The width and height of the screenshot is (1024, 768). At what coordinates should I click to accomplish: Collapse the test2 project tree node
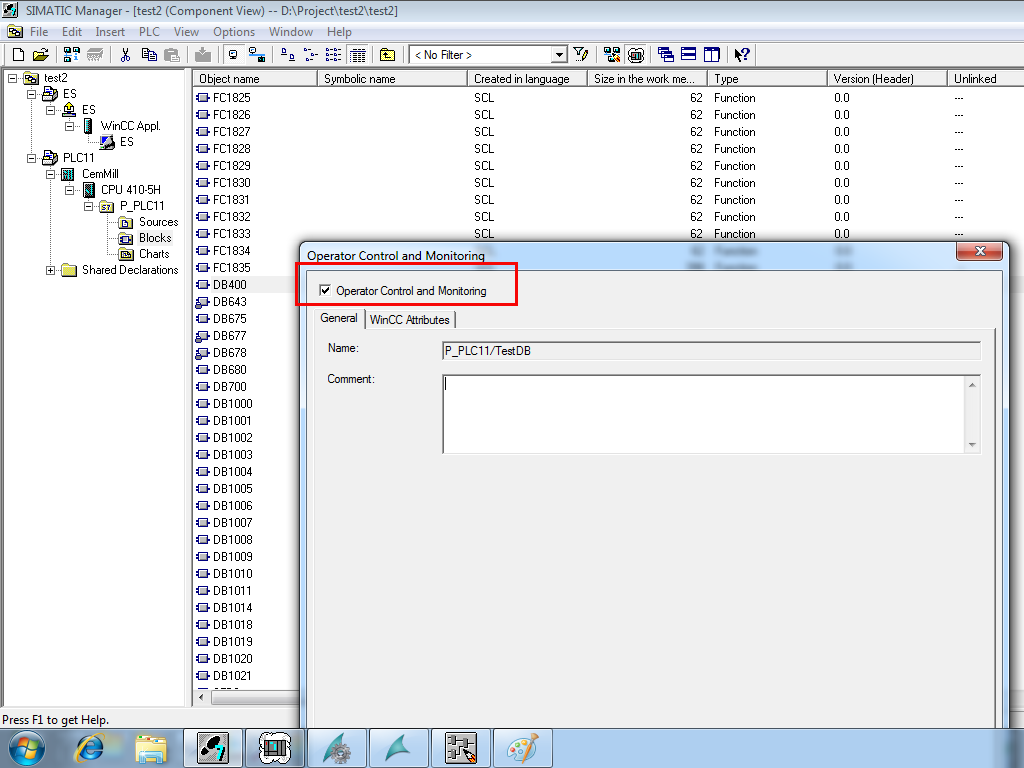pyautogui.click(x=12, y=78)
